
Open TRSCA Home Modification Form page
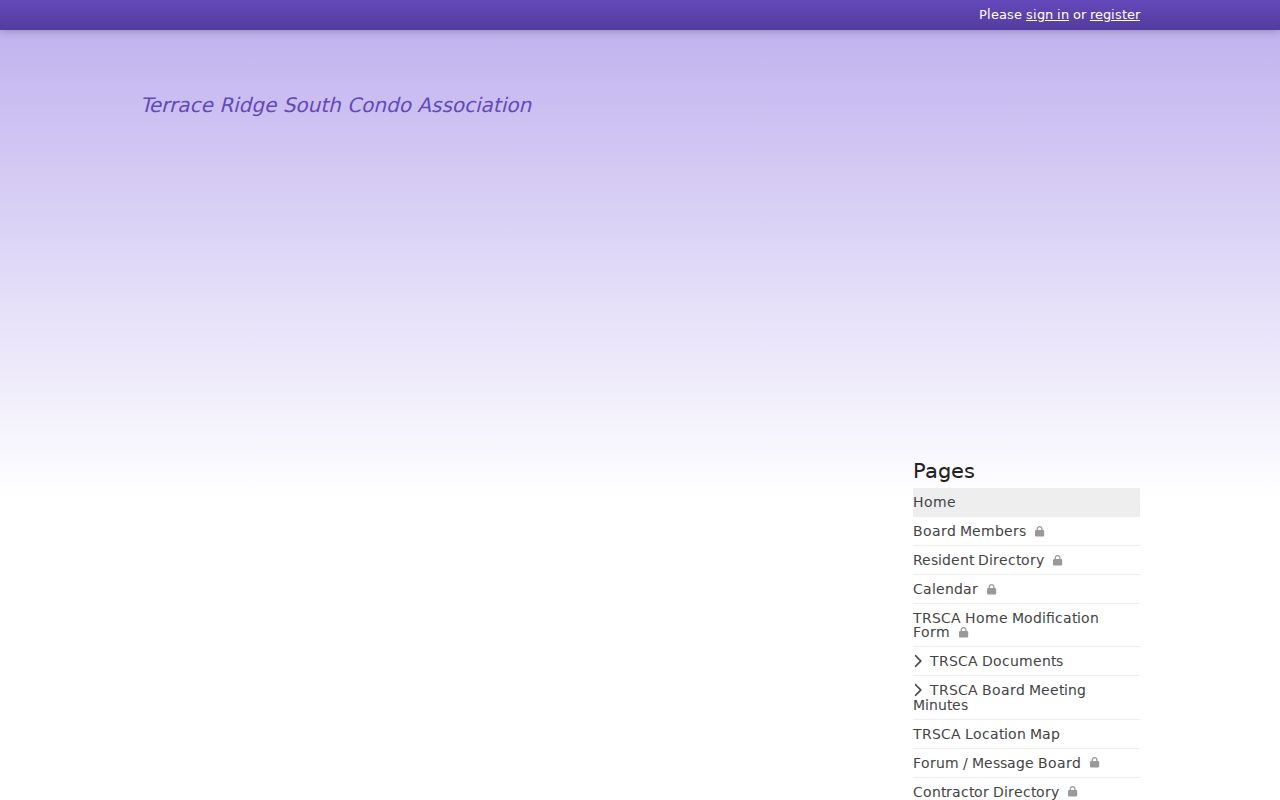(1005, 625)
